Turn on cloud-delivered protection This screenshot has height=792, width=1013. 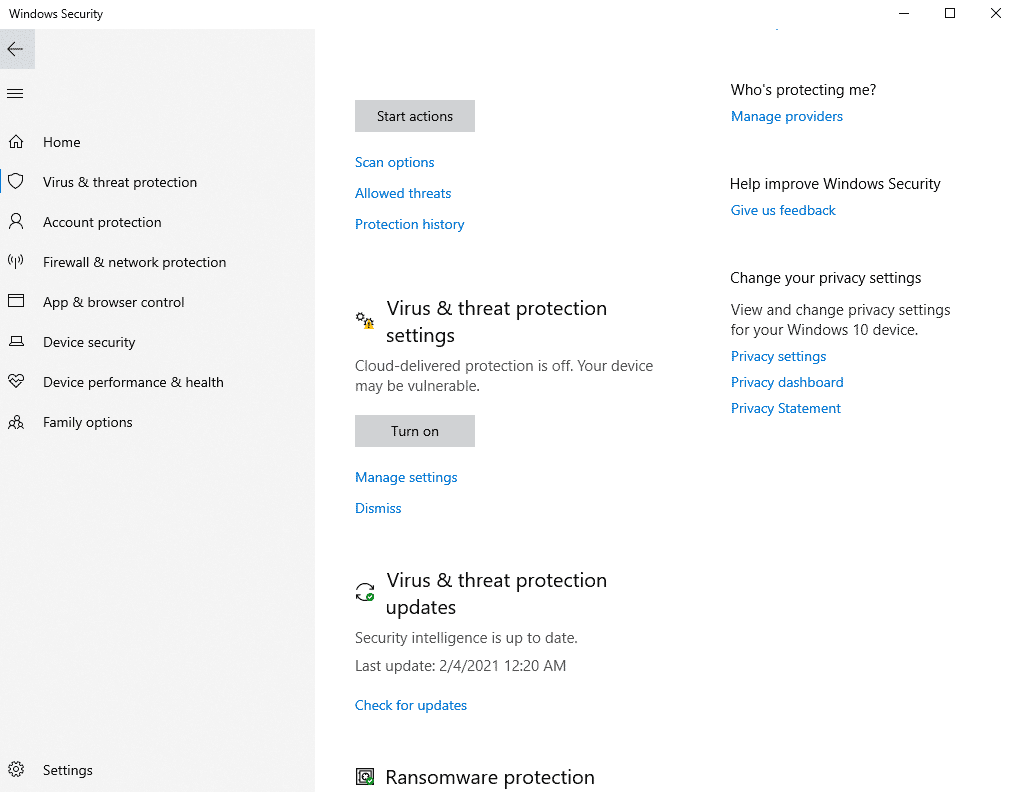click(415, 431)
